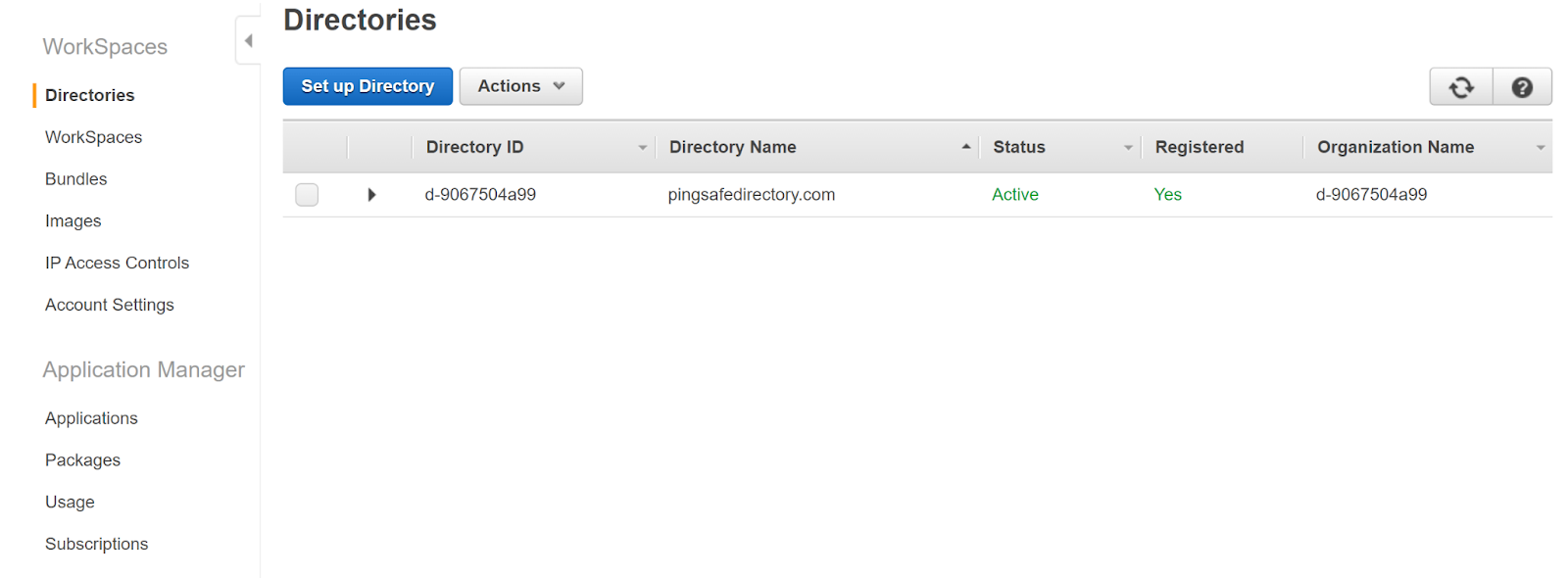The height and width of the screenshot is (578, 1568).
Task: Open the Organization Name column dropdown arrow
Action: point(1540,148)
